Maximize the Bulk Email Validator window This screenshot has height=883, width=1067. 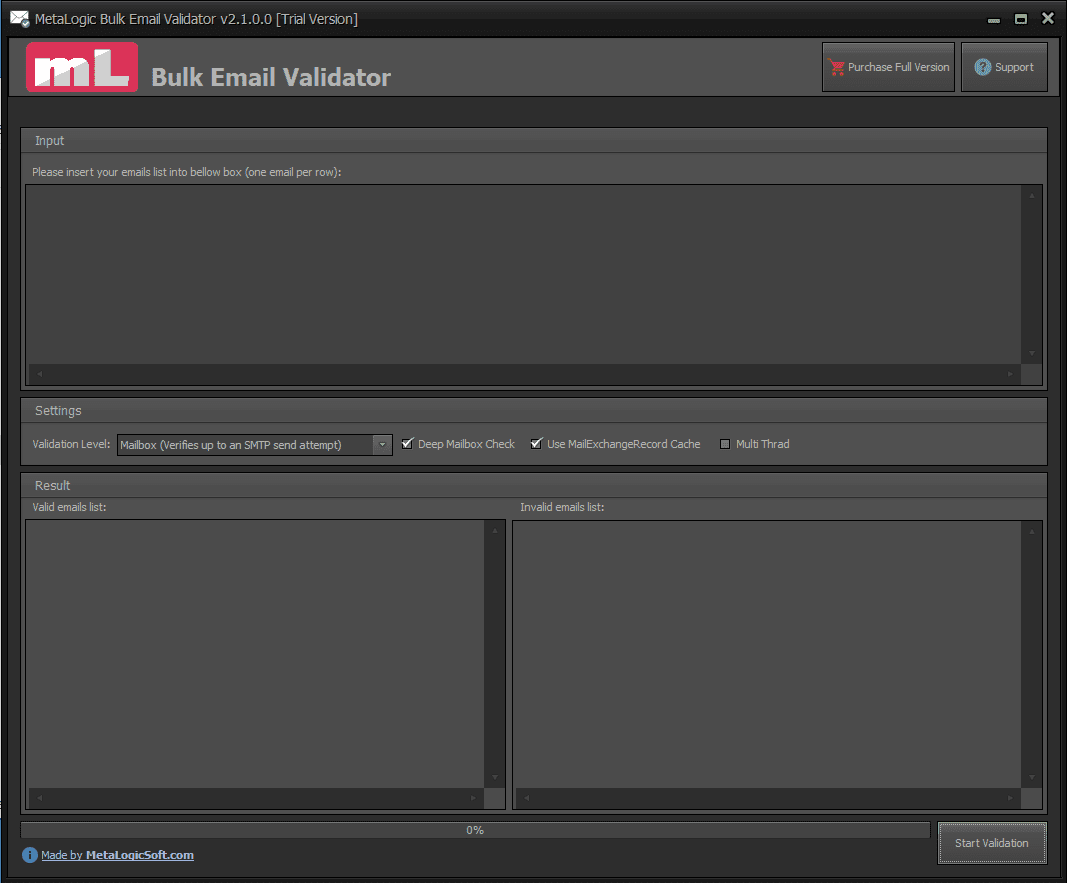coord(1021,19)
